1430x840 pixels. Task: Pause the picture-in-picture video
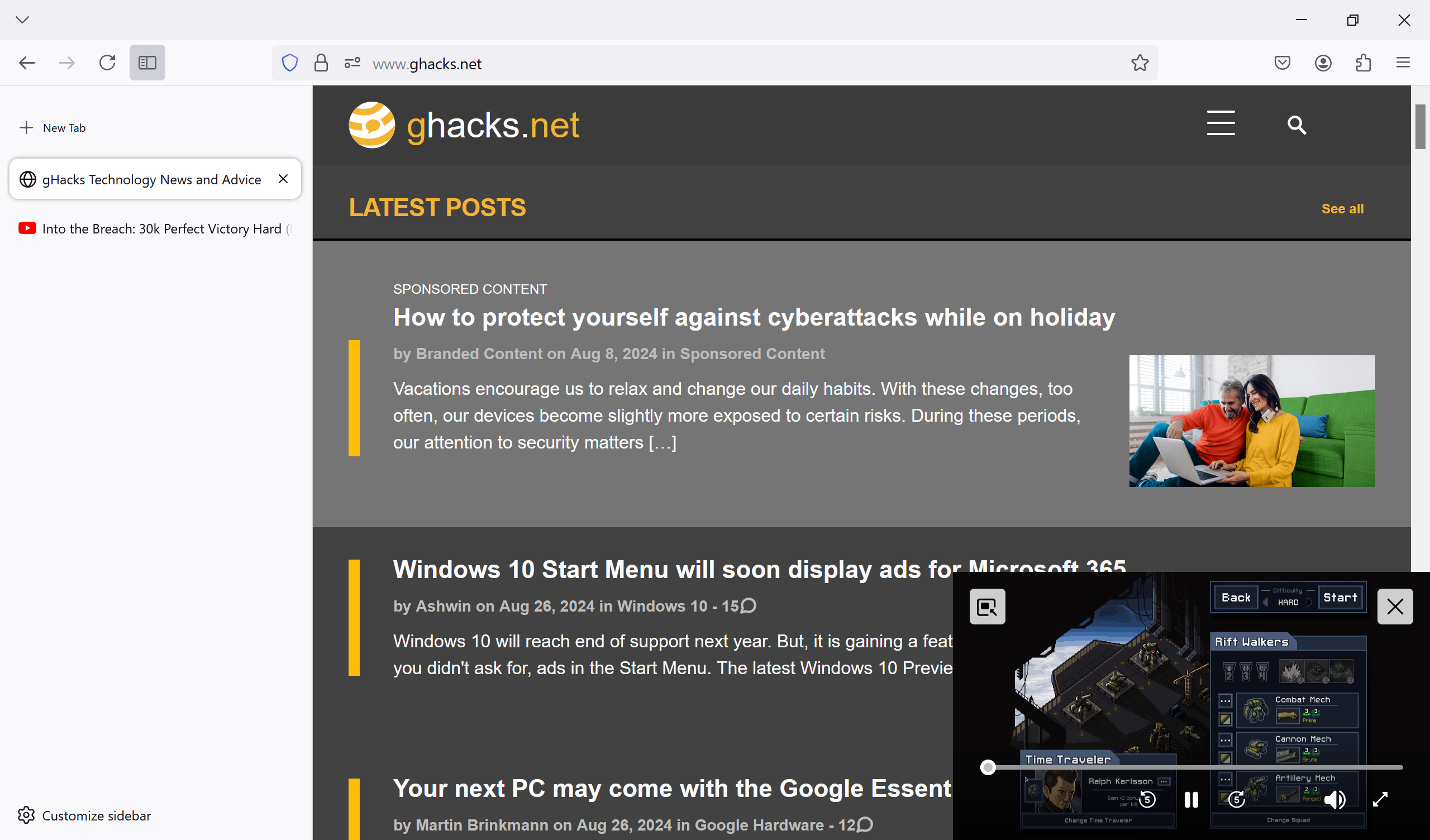coord(1191,799)
